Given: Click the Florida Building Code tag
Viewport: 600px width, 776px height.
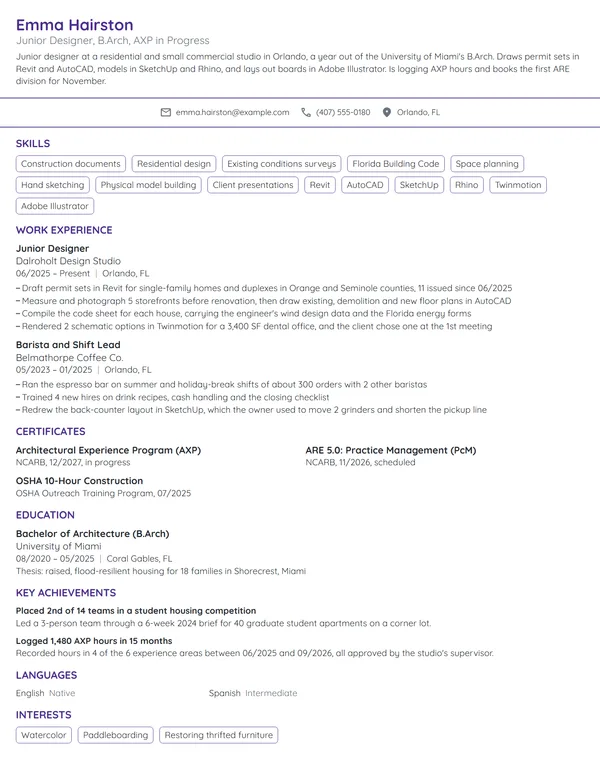Looking at the screenshot, I should tap(396, 164).
